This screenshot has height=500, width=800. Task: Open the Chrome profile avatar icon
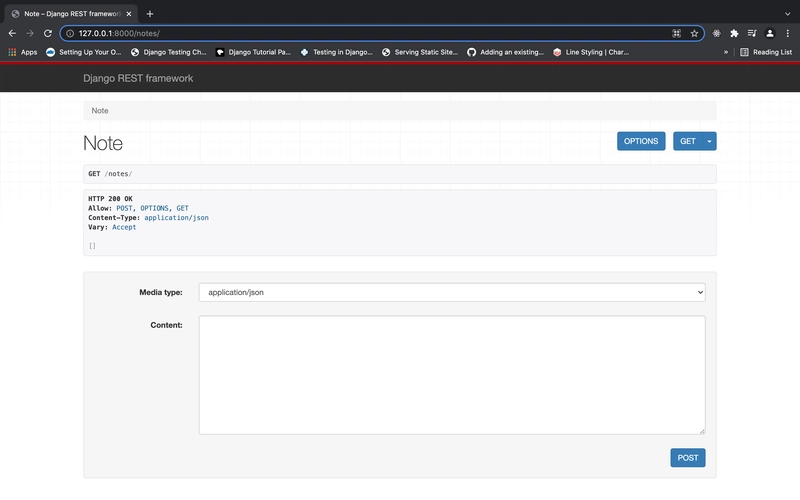770,33
